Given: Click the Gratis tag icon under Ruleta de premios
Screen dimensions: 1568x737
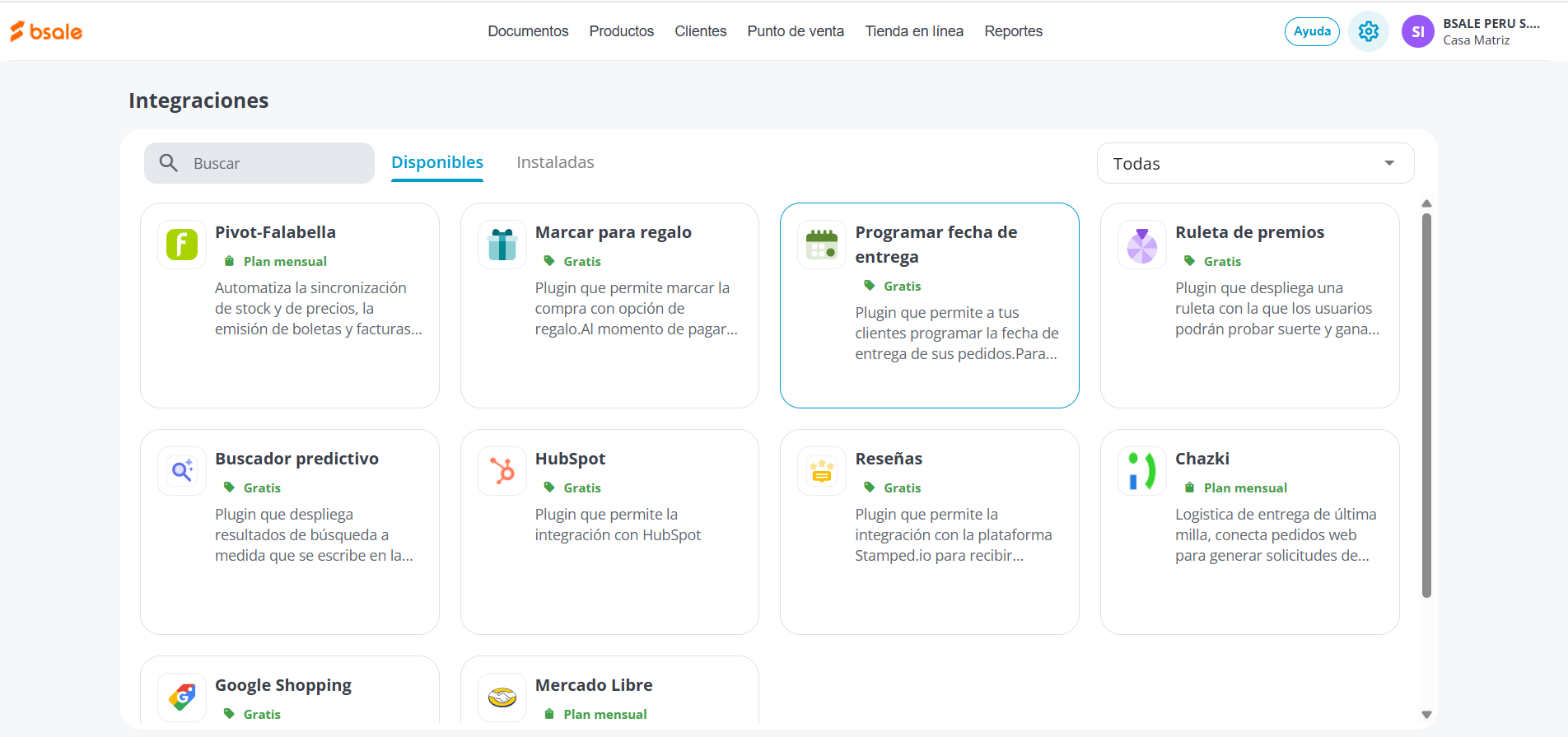Looking at the screenshot, I should click(1189, 261).
